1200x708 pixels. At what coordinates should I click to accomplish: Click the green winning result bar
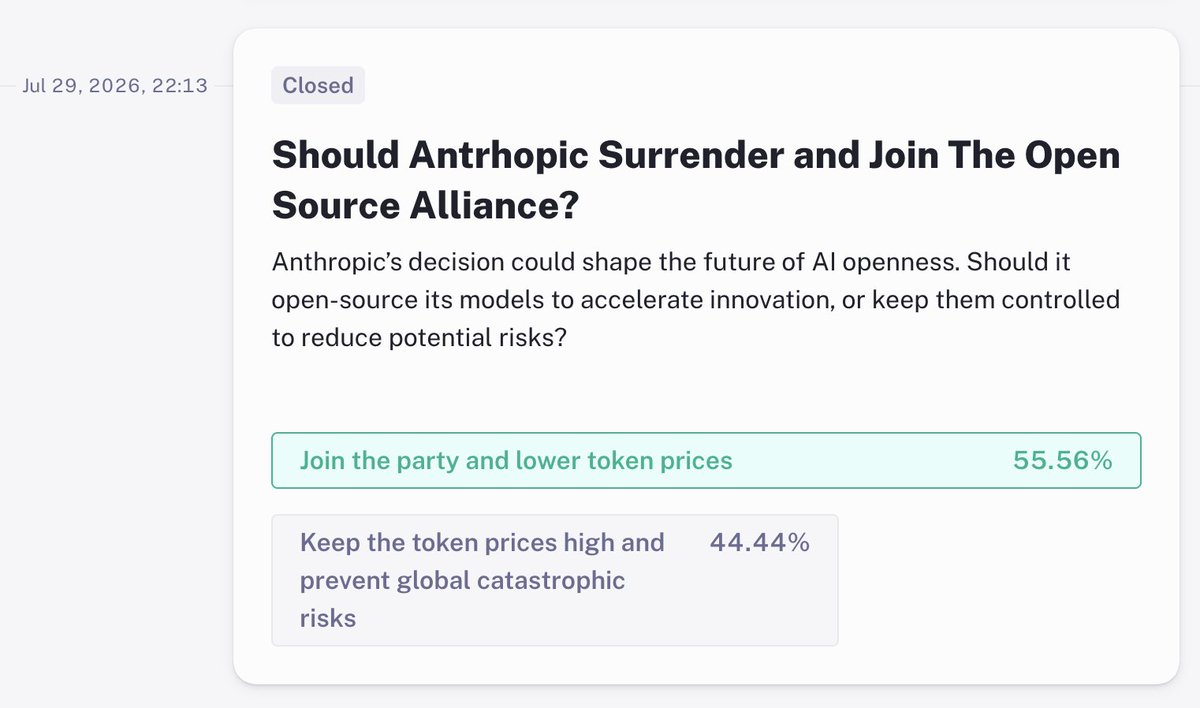[x=706, y=460]
